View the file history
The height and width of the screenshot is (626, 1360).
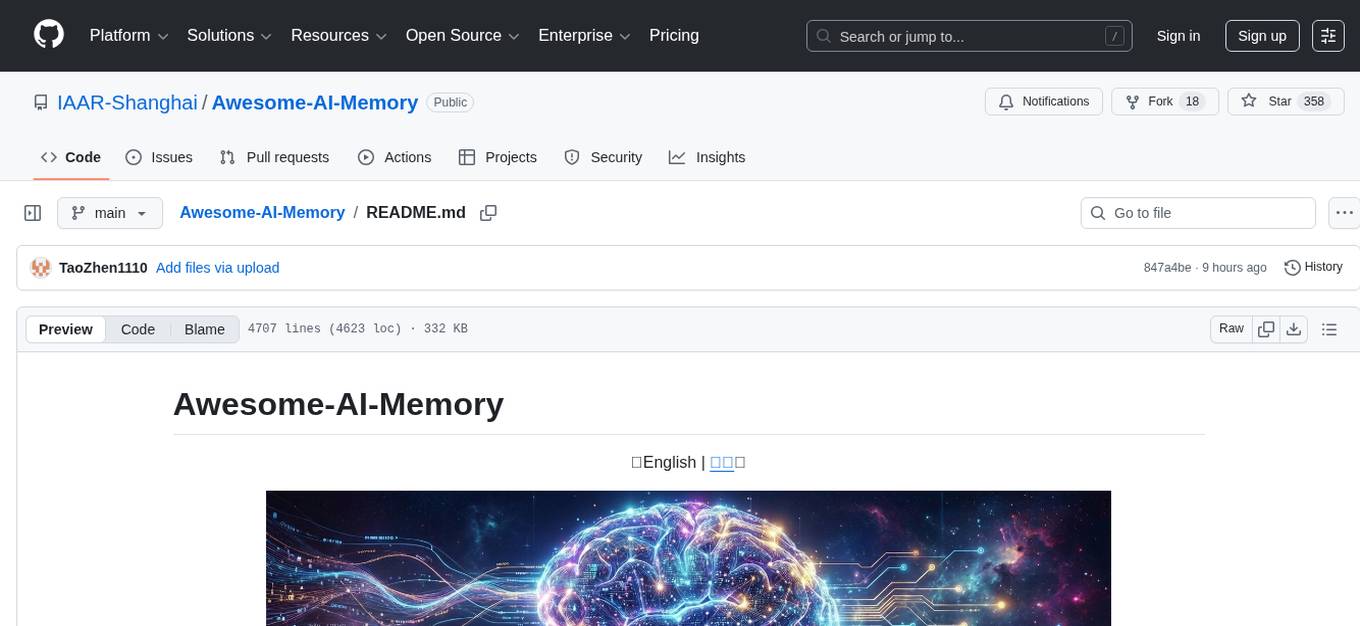(x=1313, y=267)
